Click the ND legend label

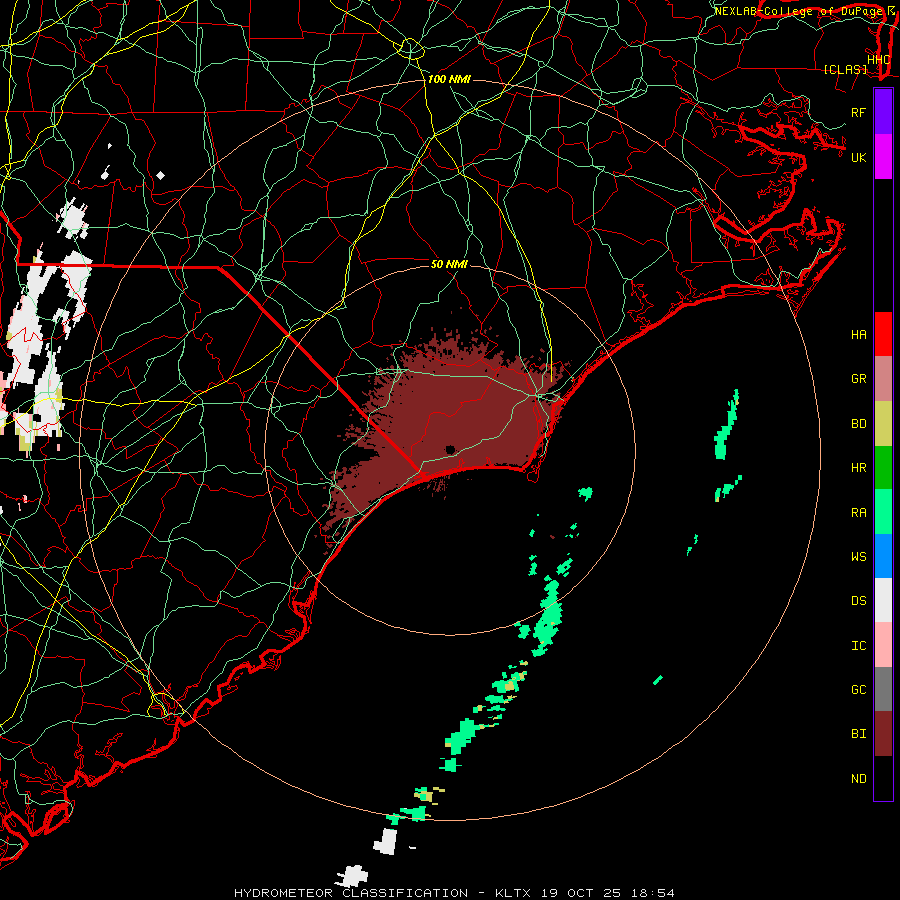[858, 779]
